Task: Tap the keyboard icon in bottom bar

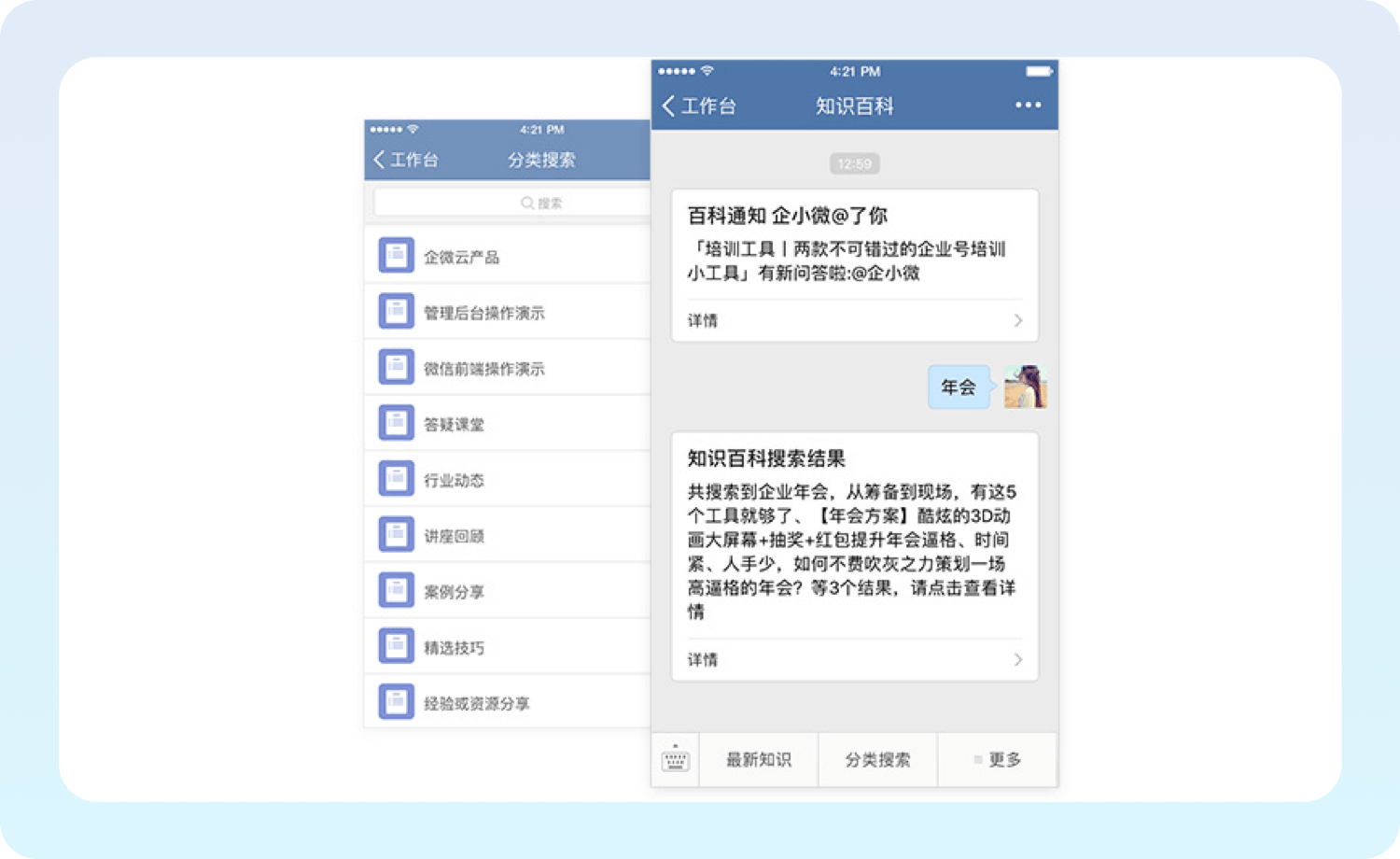Action: (675, 760)
